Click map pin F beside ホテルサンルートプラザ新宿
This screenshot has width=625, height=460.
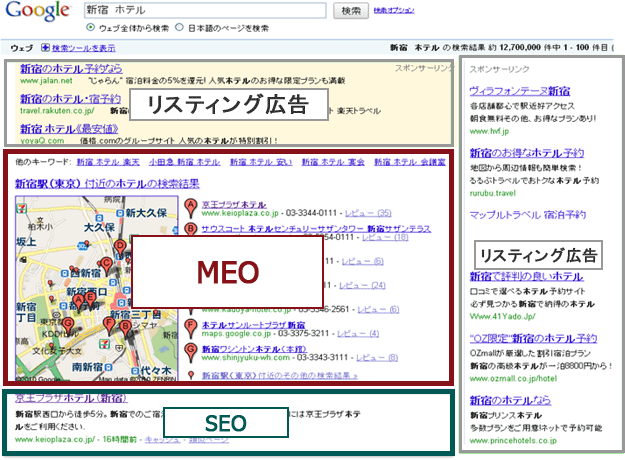(191, 328)
